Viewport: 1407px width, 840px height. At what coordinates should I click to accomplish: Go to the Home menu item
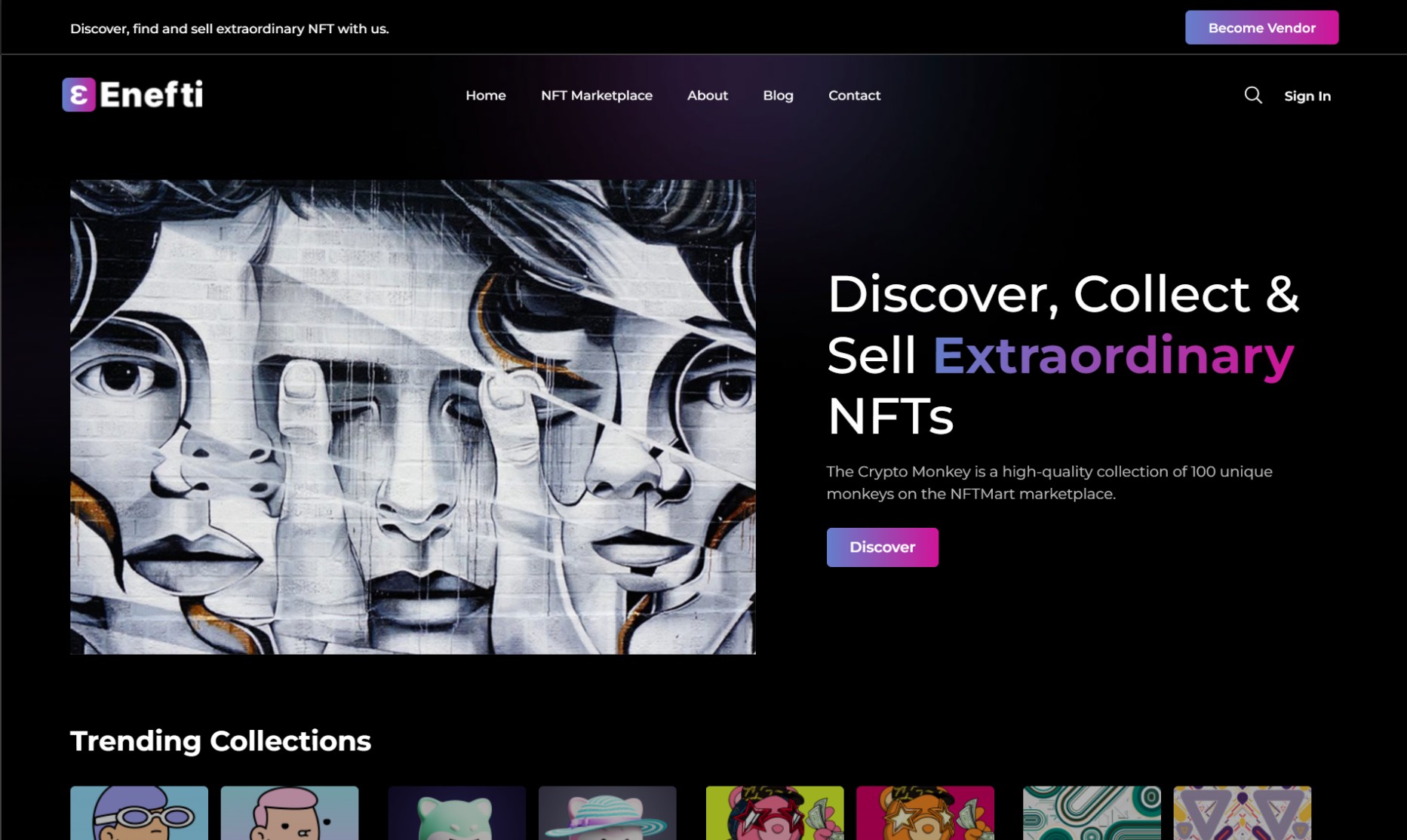tap(485, 96)
